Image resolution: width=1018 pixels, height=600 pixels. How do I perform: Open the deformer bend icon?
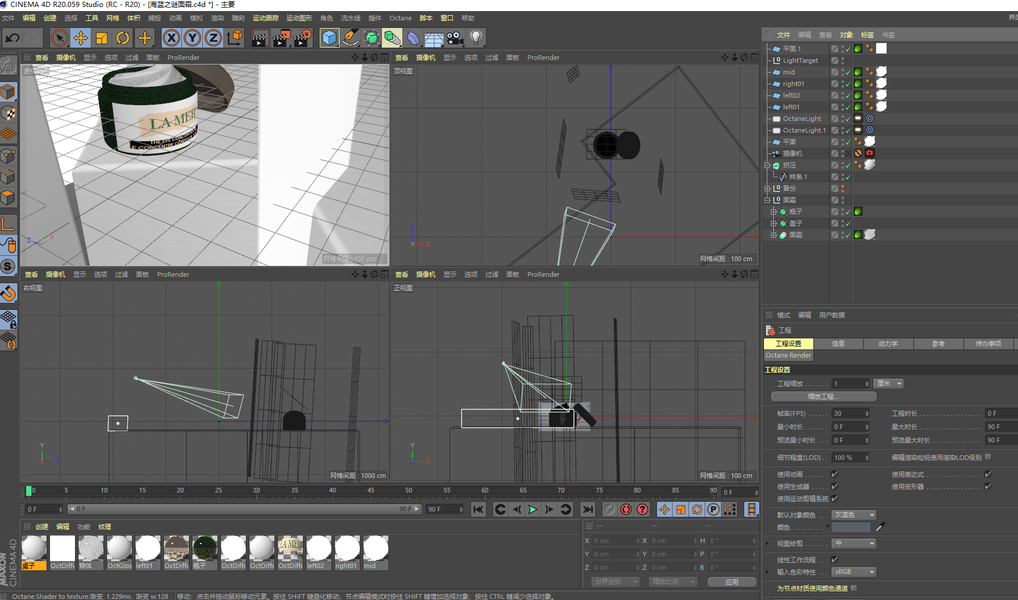tap(413, 38)
